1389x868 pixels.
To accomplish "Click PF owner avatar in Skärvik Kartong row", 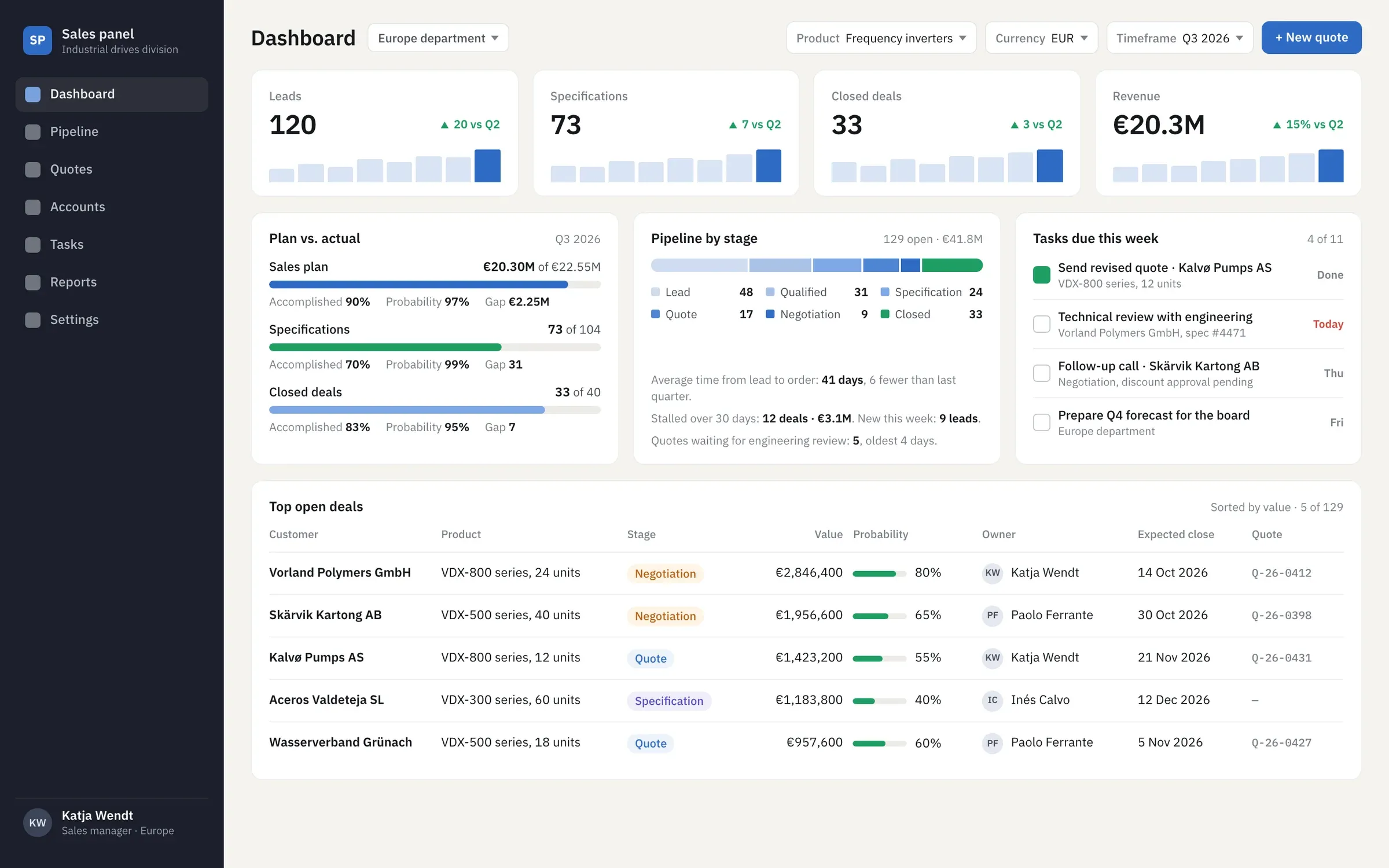I will [x=993, y=615].
